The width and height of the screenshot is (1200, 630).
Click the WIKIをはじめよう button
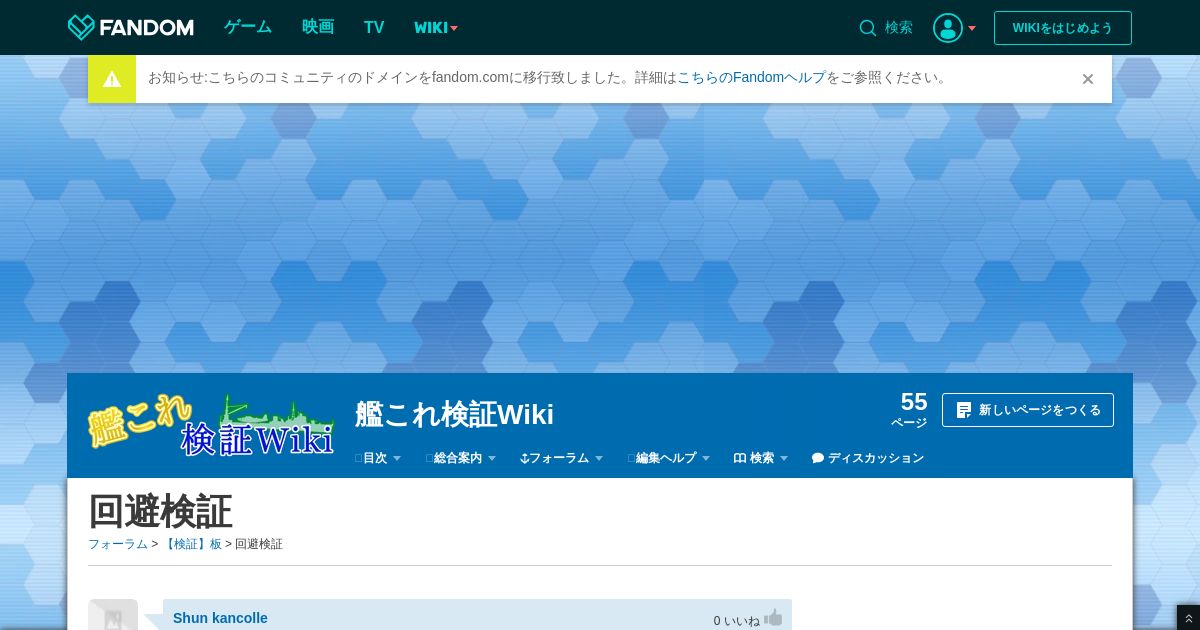[1063, 28]
